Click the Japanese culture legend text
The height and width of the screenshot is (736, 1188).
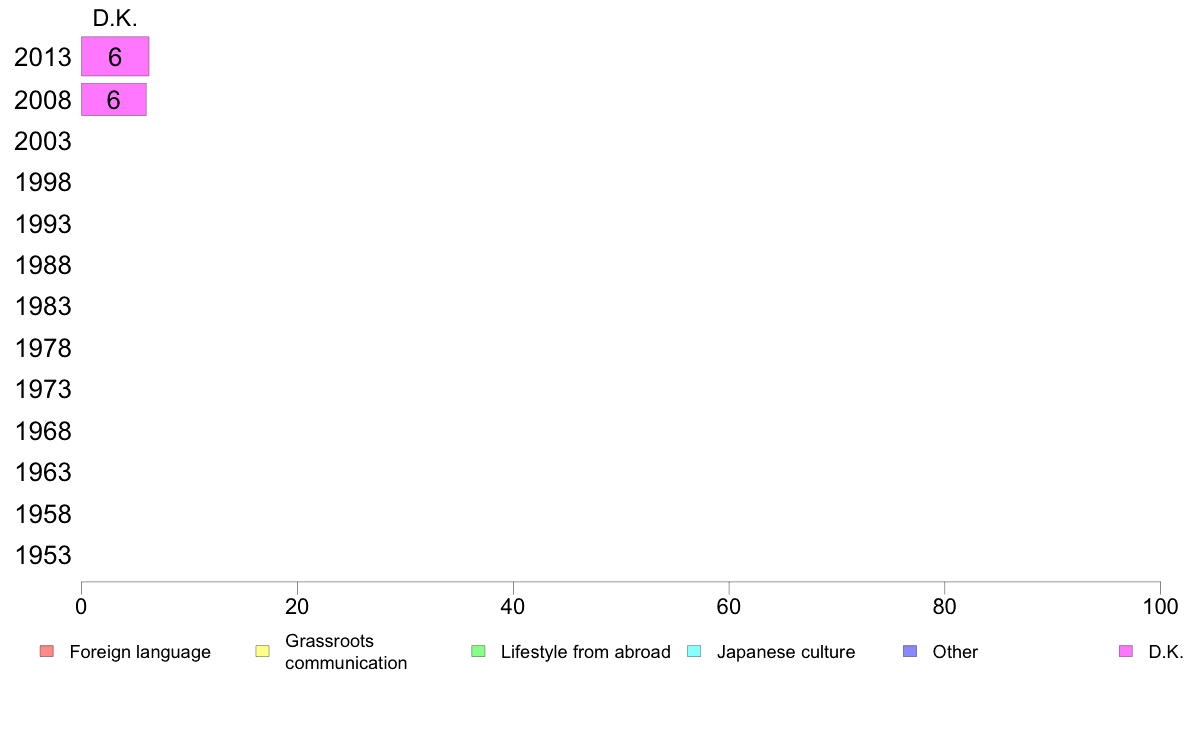pos(786,652)
